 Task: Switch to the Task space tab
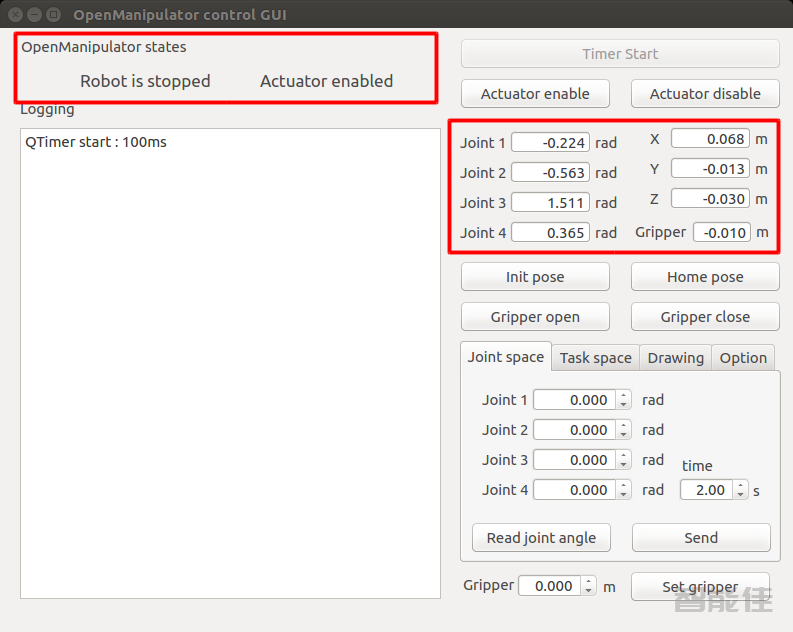[x=596, y=358]
